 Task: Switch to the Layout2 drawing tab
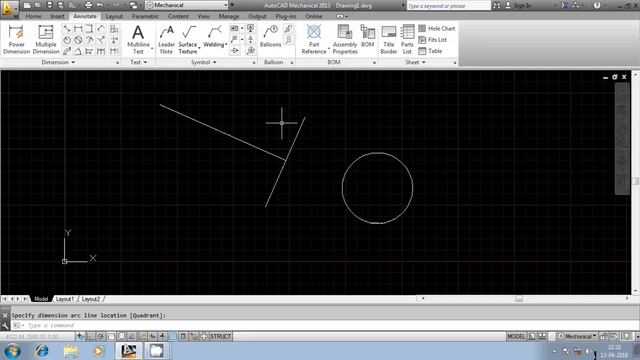click(91, 299)
